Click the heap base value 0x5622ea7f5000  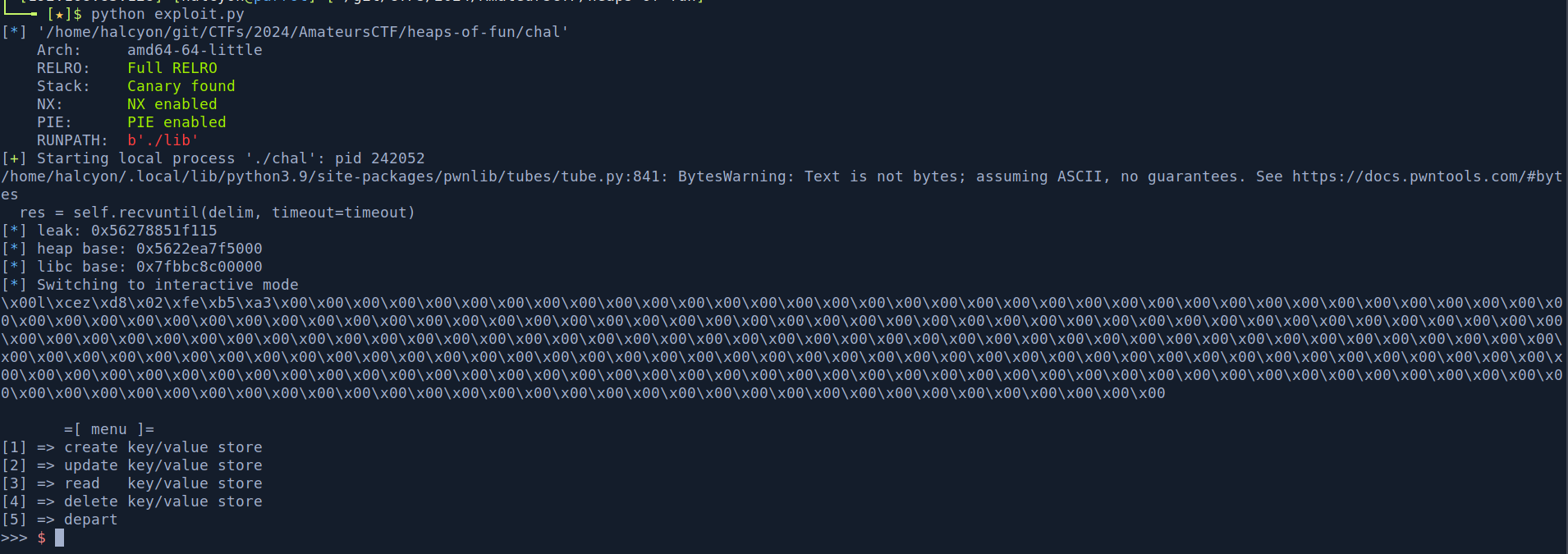click(199, 249)
